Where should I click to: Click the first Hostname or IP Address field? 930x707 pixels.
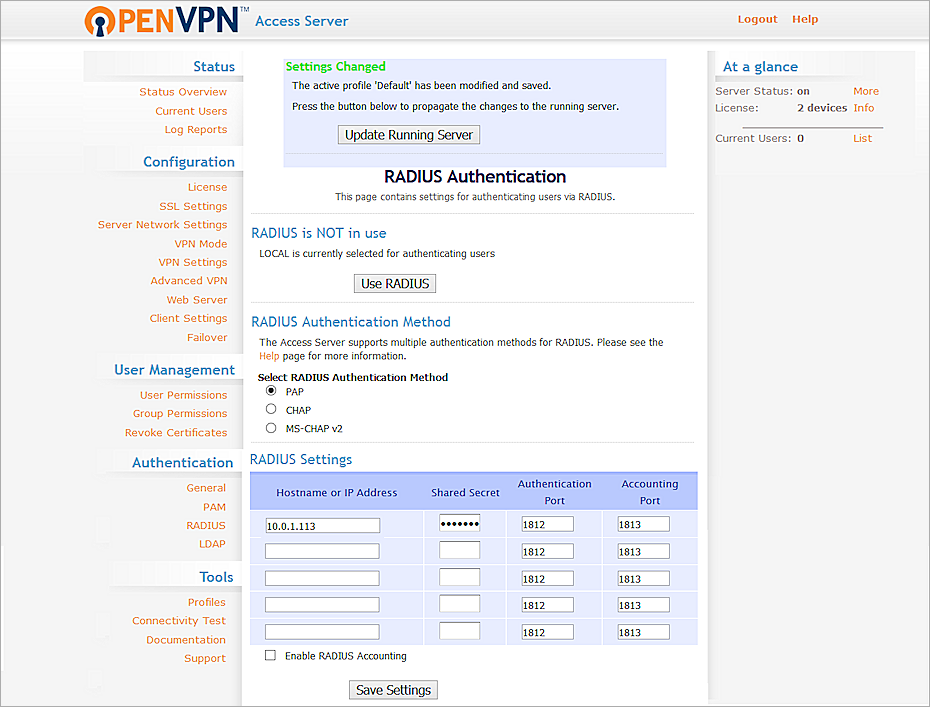tap(322, 525)
